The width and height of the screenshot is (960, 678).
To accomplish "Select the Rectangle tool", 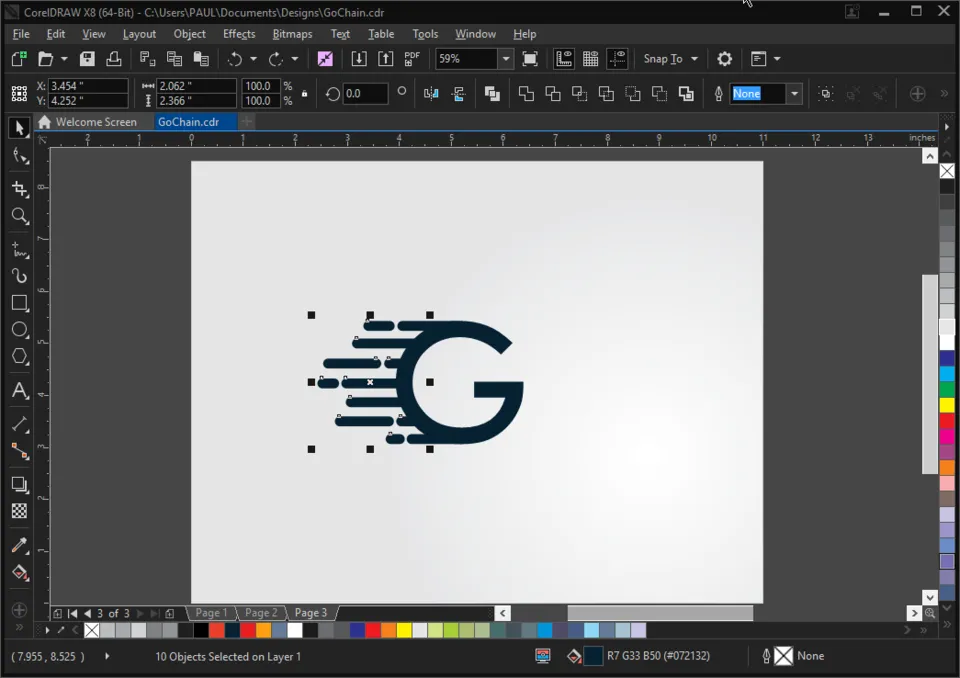I will (20, 303).
